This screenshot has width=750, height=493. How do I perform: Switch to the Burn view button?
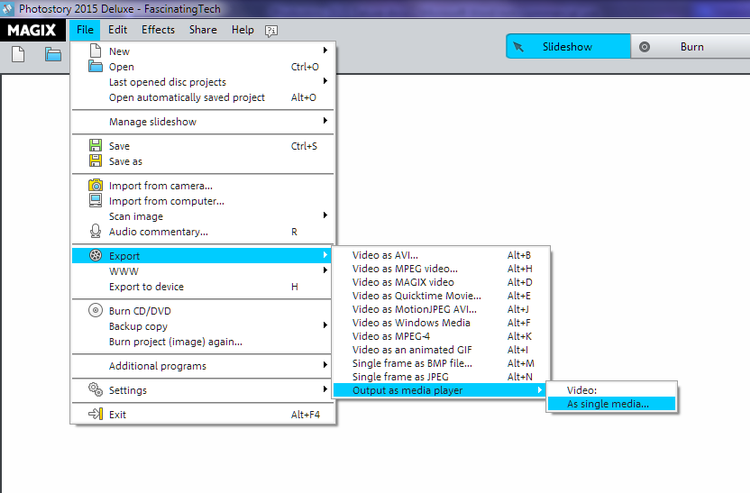pos(691,47)
